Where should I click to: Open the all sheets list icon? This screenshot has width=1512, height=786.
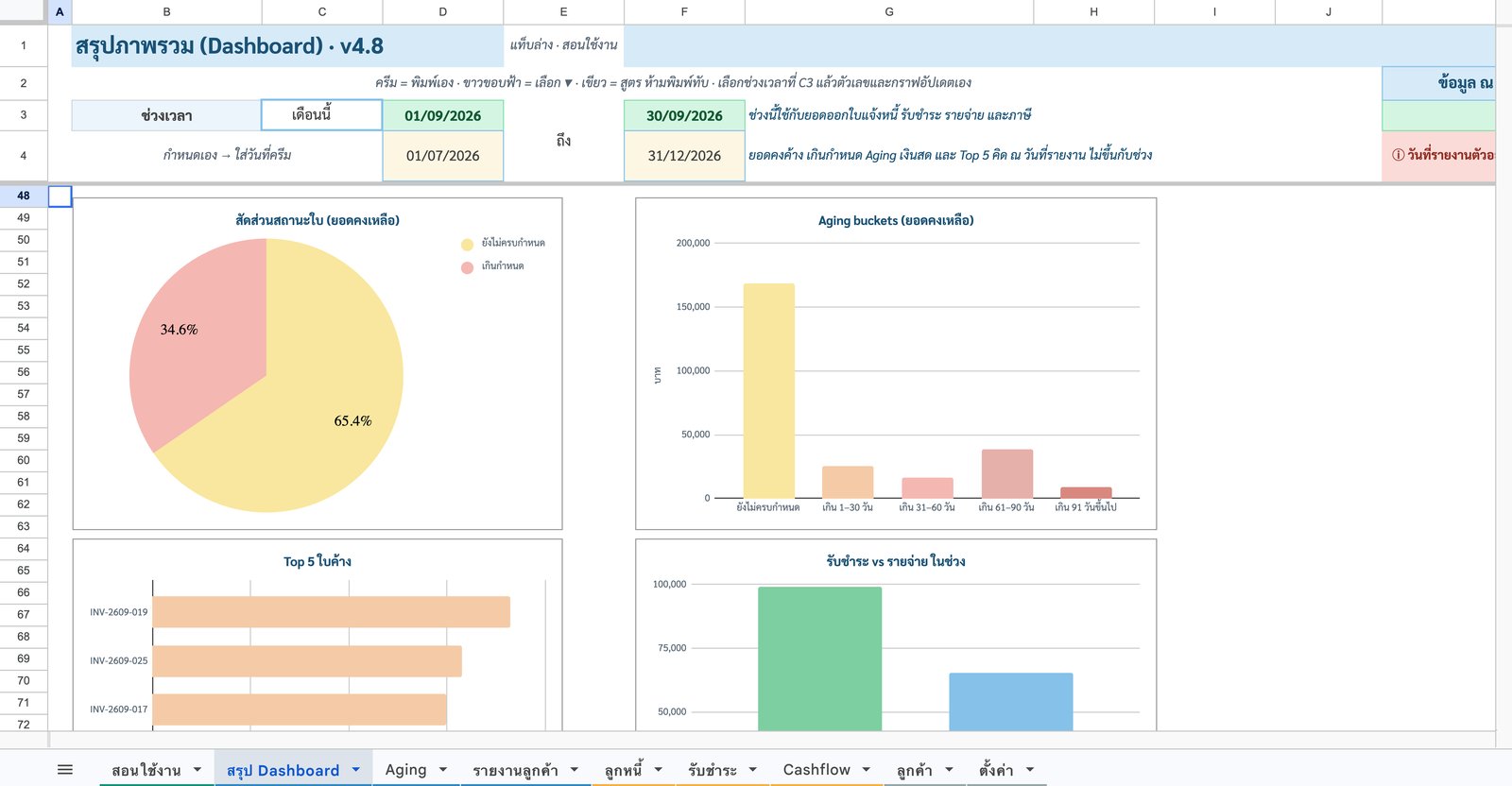pyautogui.click(x=65, y=770)
